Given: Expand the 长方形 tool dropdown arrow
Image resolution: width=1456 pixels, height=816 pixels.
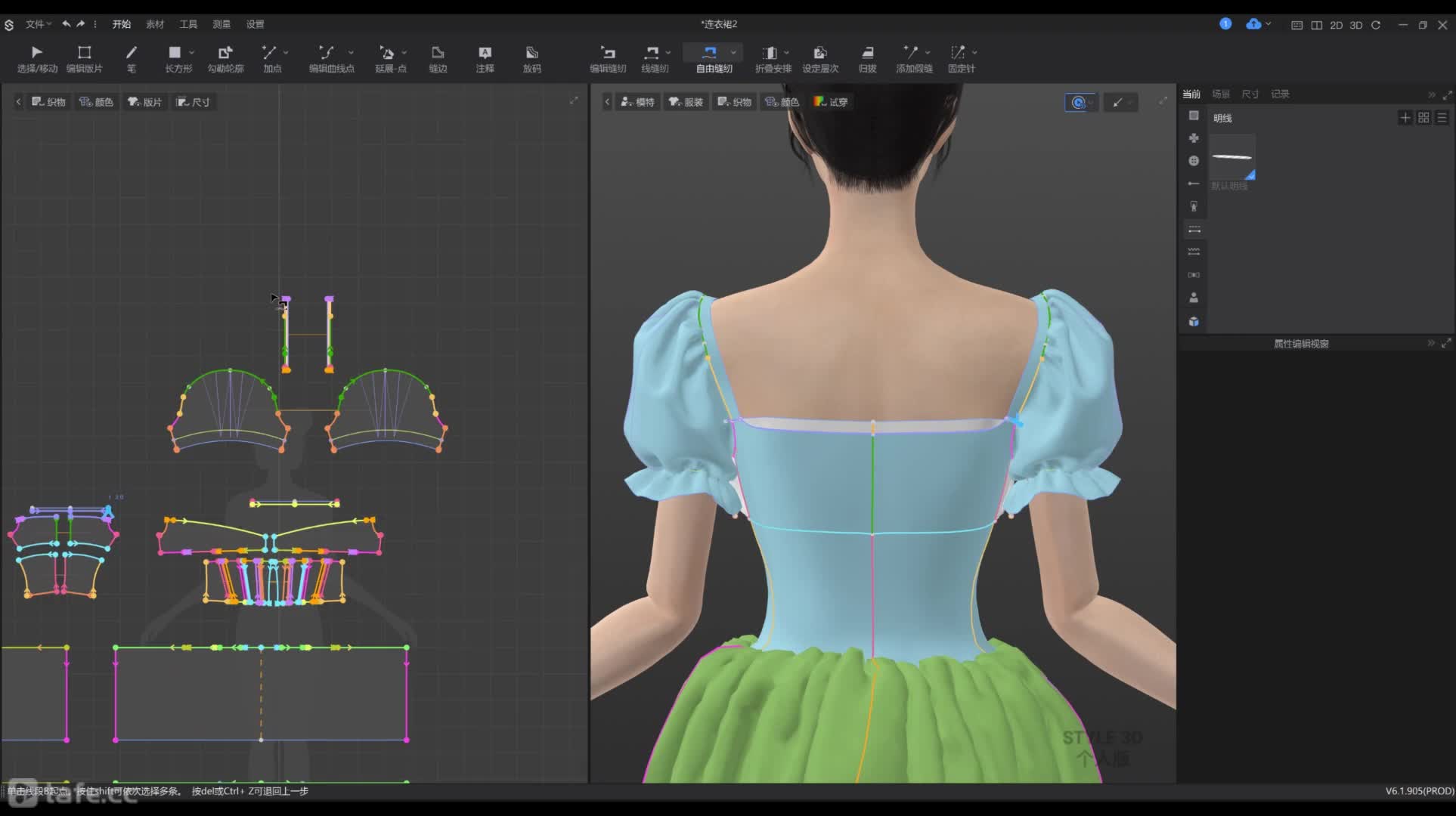Looking at the screenshot, I should [x=192, y=52].
